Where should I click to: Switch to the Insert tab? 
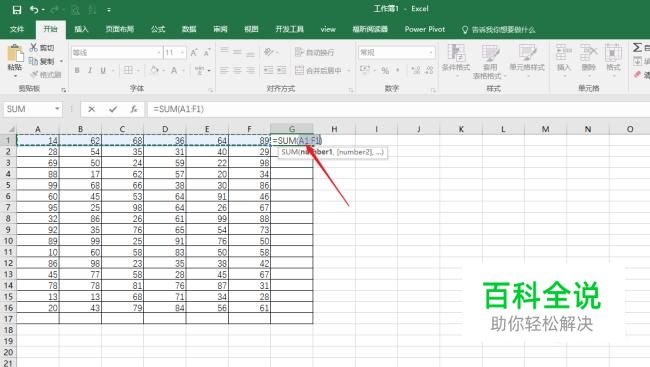tap(81, 29)
